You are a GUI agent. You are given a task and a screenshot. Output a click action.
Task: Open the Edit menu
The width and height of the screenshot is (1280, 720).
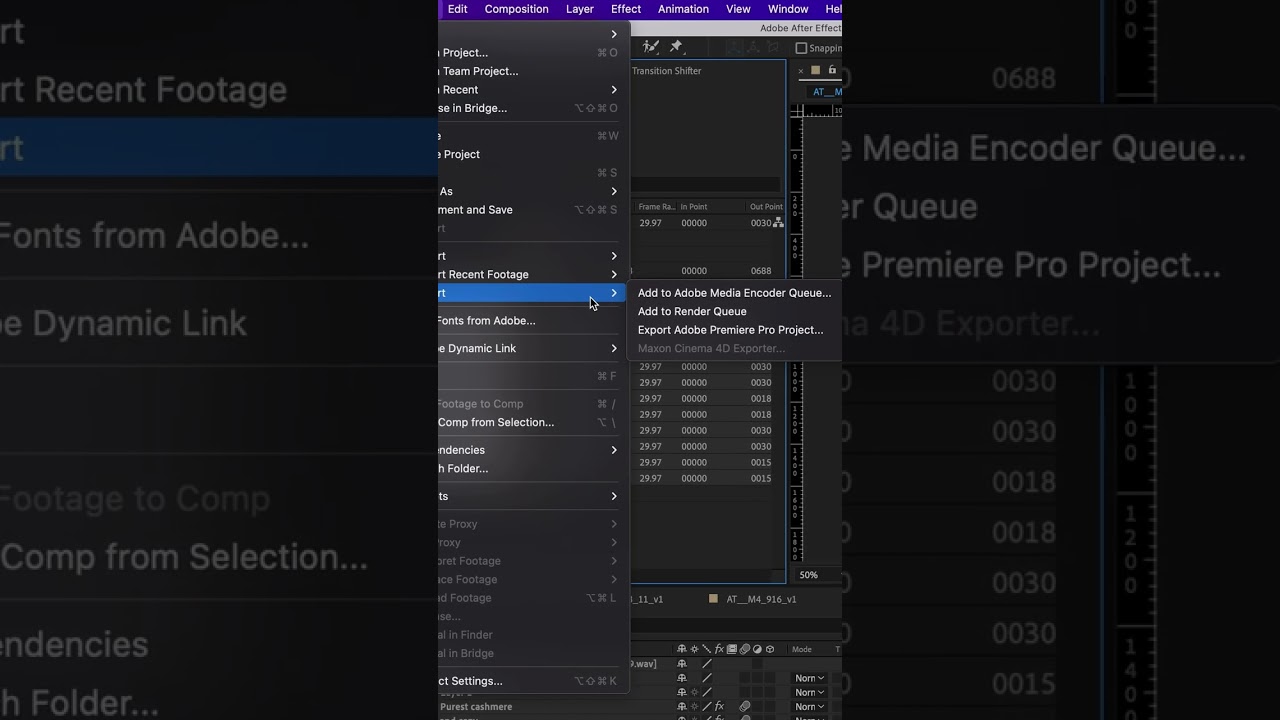pyautogui.click(x=457, y=9)
